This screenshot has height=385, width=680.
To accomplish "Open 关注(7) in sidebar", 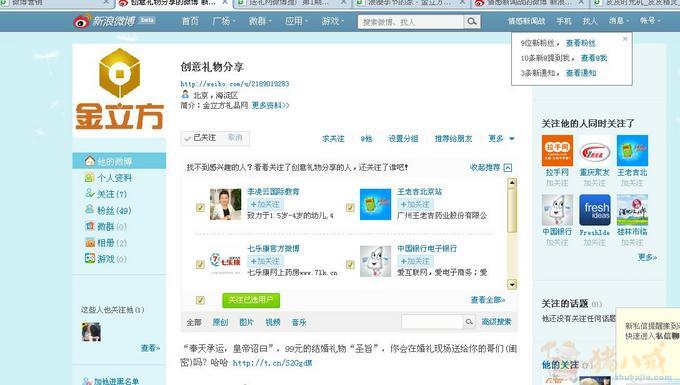I will 105,194.
